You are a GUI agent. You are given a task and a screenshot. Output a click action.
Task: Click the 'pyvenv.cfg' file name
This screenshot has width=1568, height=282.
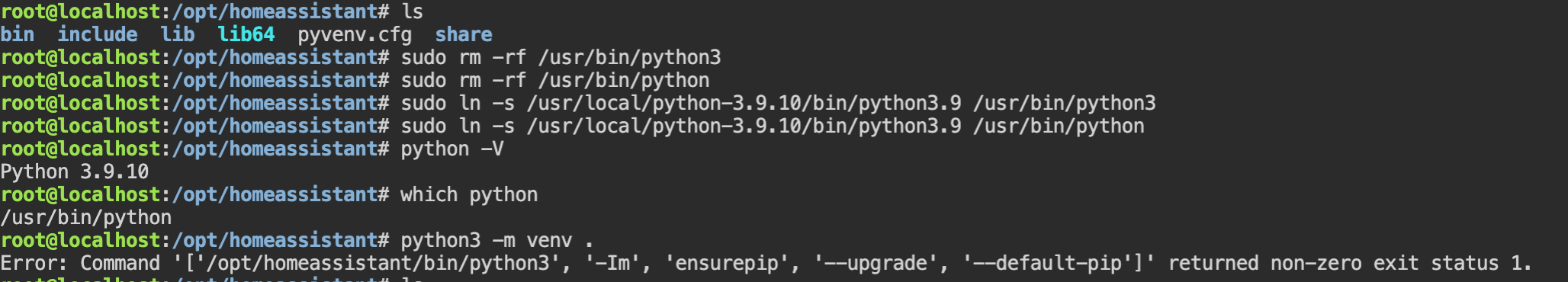355,35
